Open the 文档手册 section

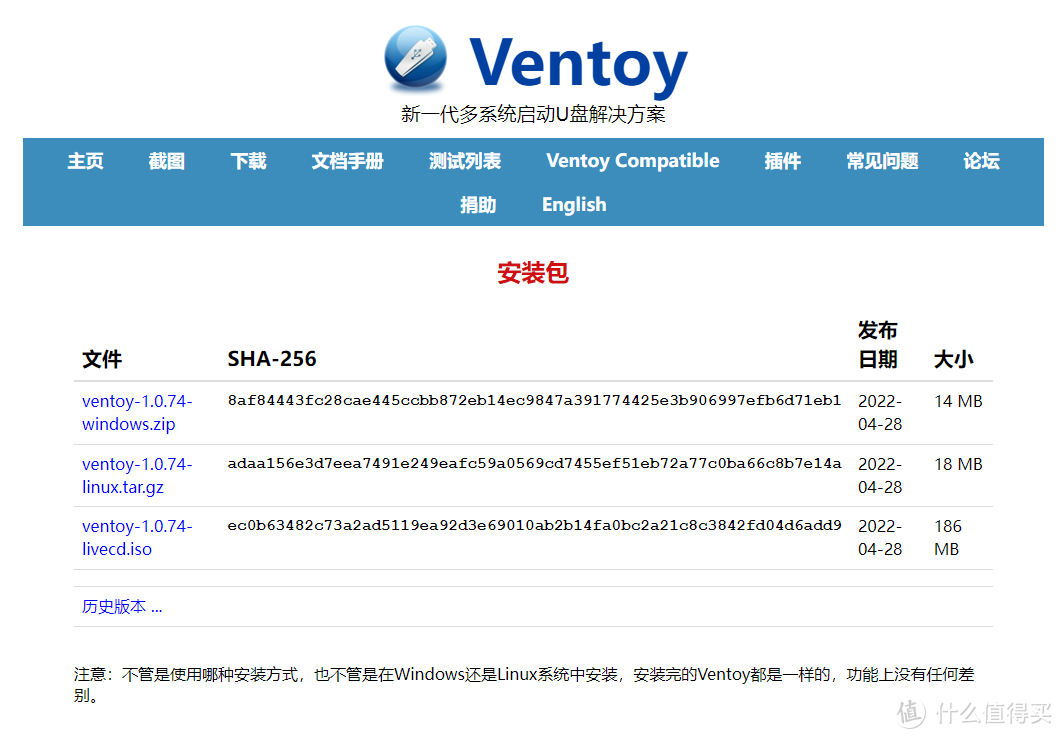tap(347, 161)
